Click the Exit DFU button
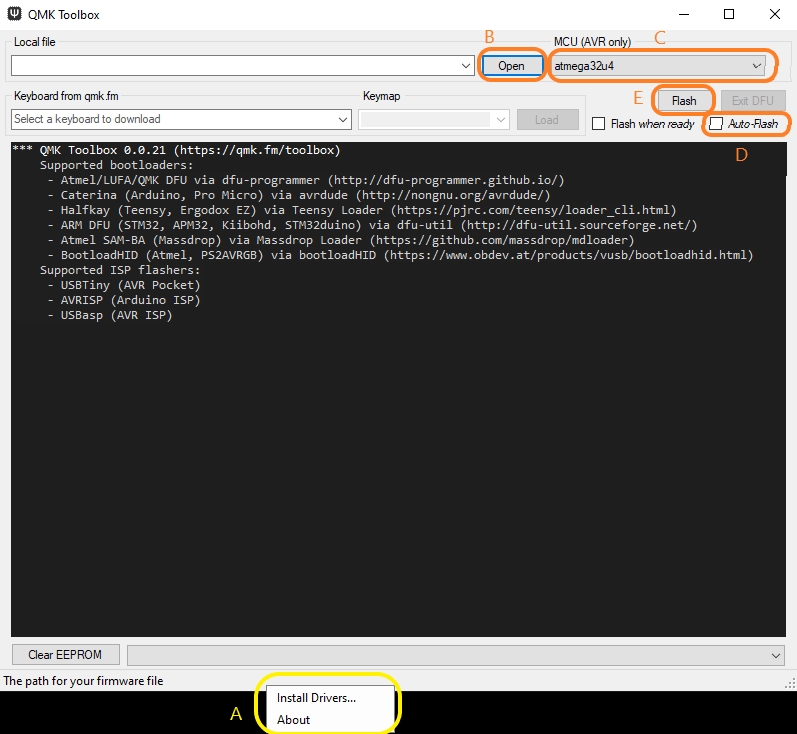 click(x=752, y=101)
